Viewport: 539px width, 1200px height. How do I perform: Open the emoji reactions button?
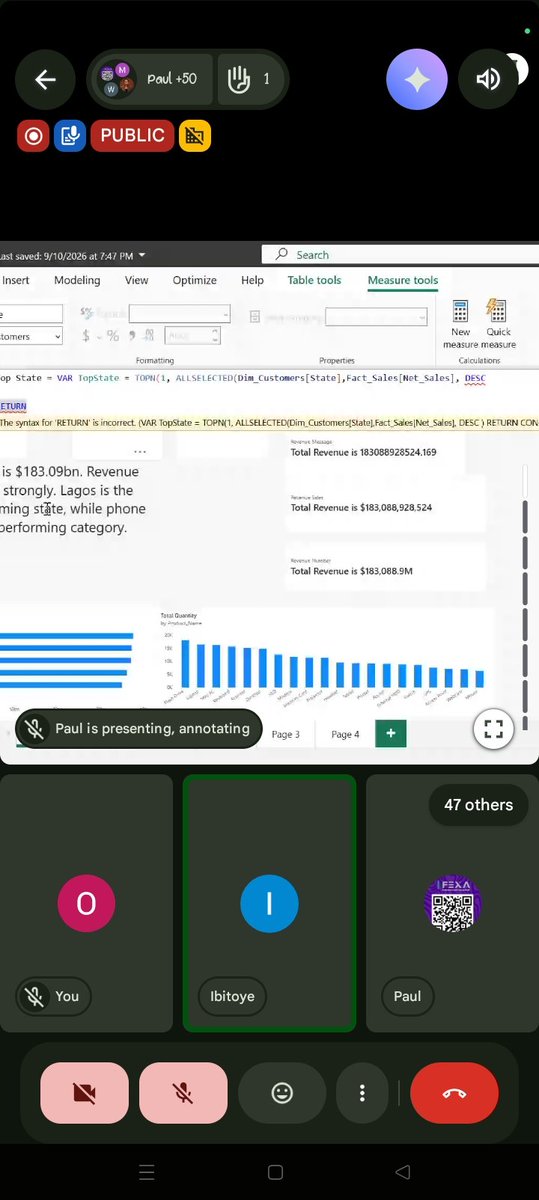282,1093
